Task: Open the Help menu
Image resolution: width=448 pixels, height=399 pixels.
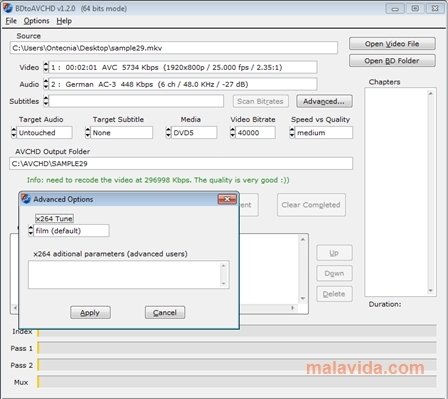Action: pos(64,21)
